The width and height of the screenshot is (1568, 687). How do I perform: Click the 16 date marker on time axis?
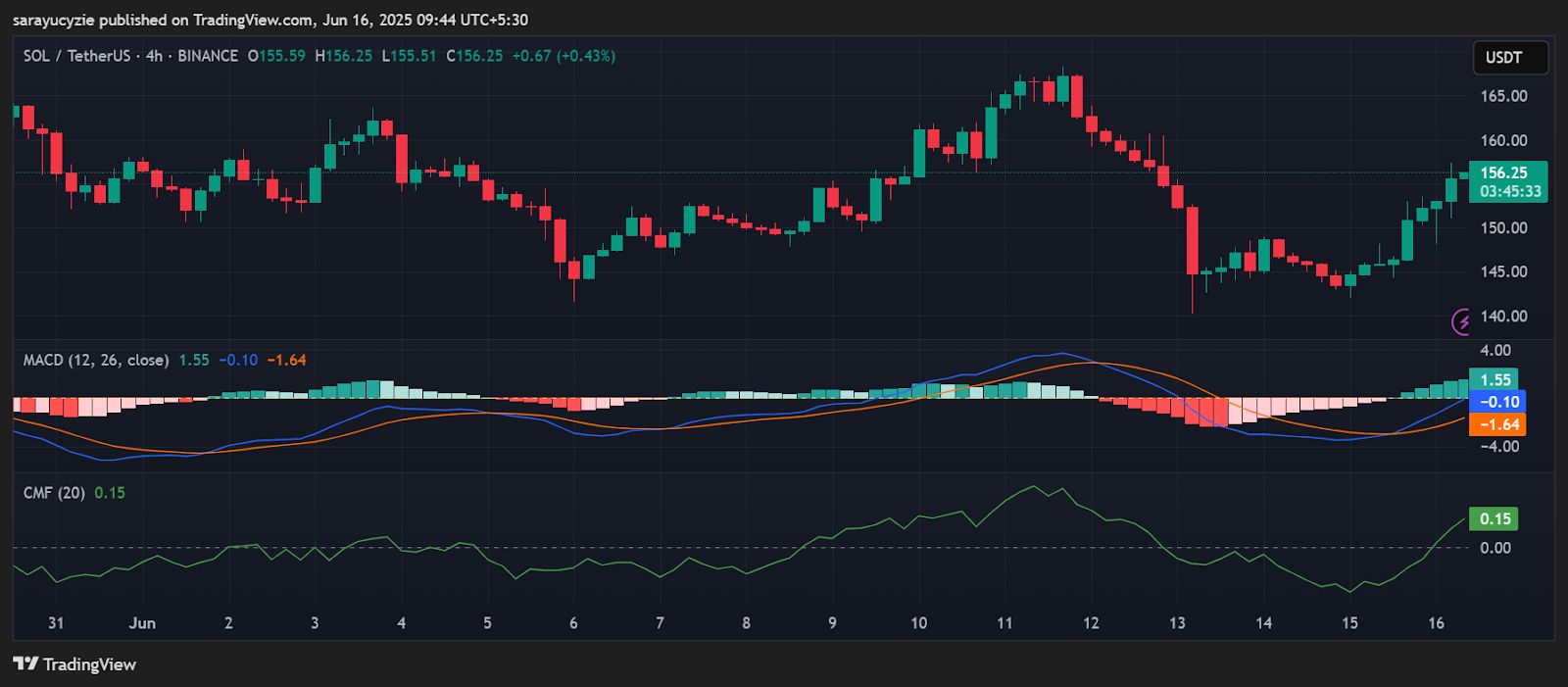(x=1436, y=623)
